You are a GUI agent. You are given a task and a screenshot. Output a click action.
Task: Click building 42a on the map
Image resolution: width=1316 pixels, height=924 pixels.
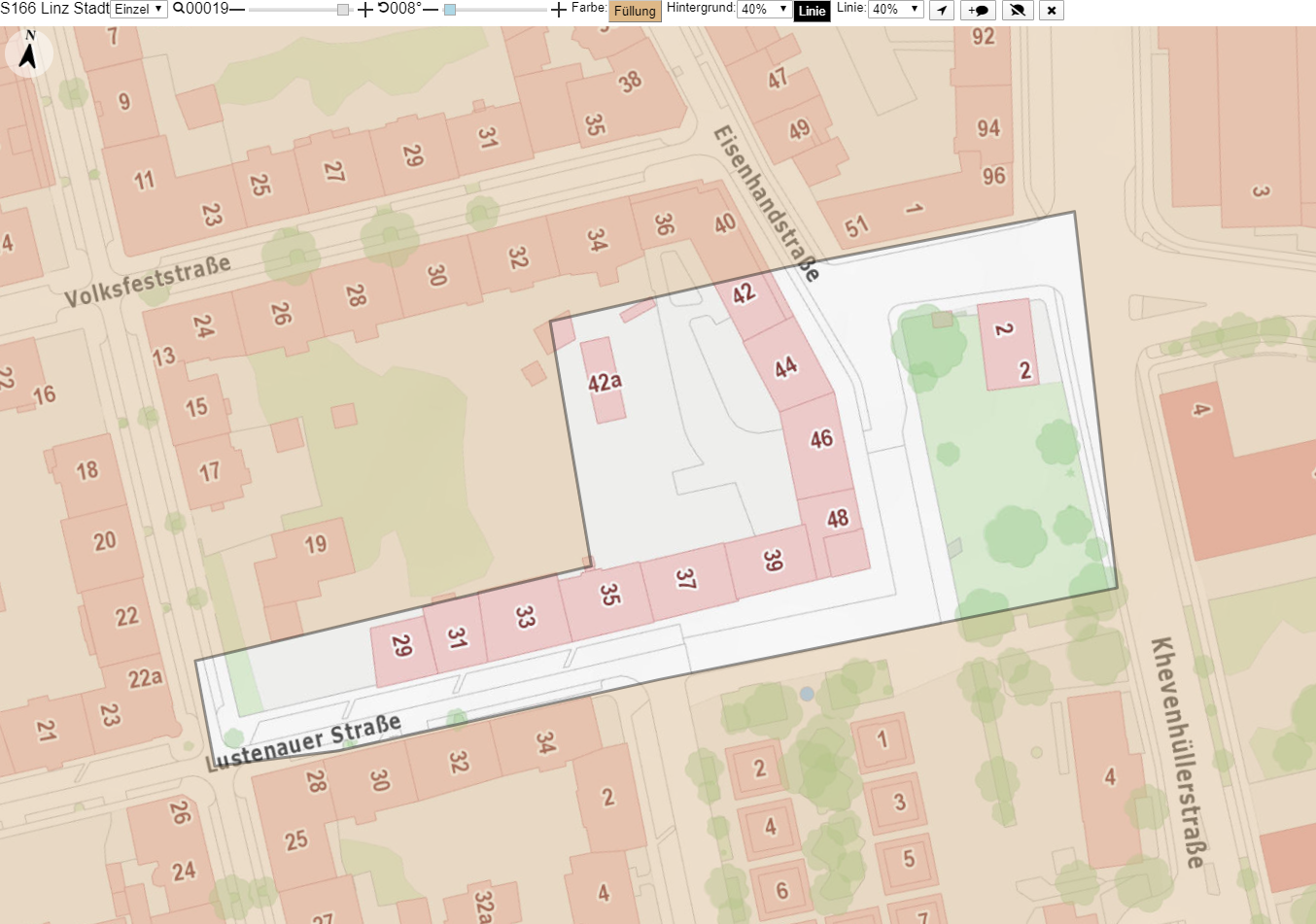click(604, 381)
